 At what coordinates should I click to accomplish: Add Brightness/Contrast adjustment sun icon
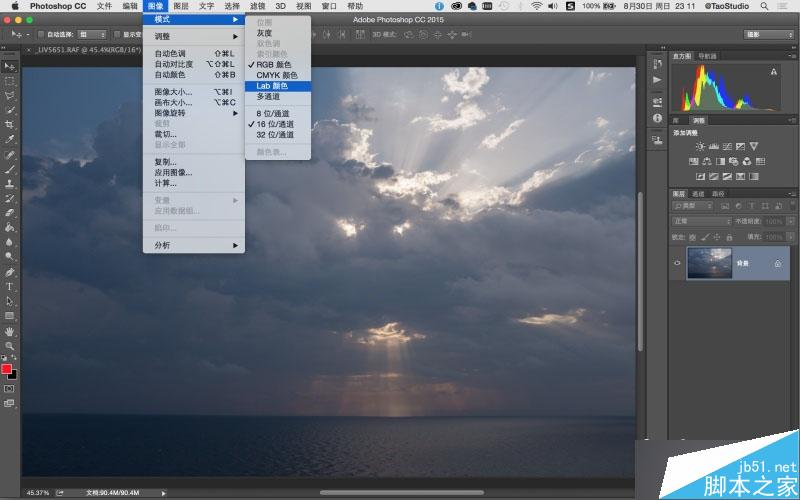coord(700,146)
